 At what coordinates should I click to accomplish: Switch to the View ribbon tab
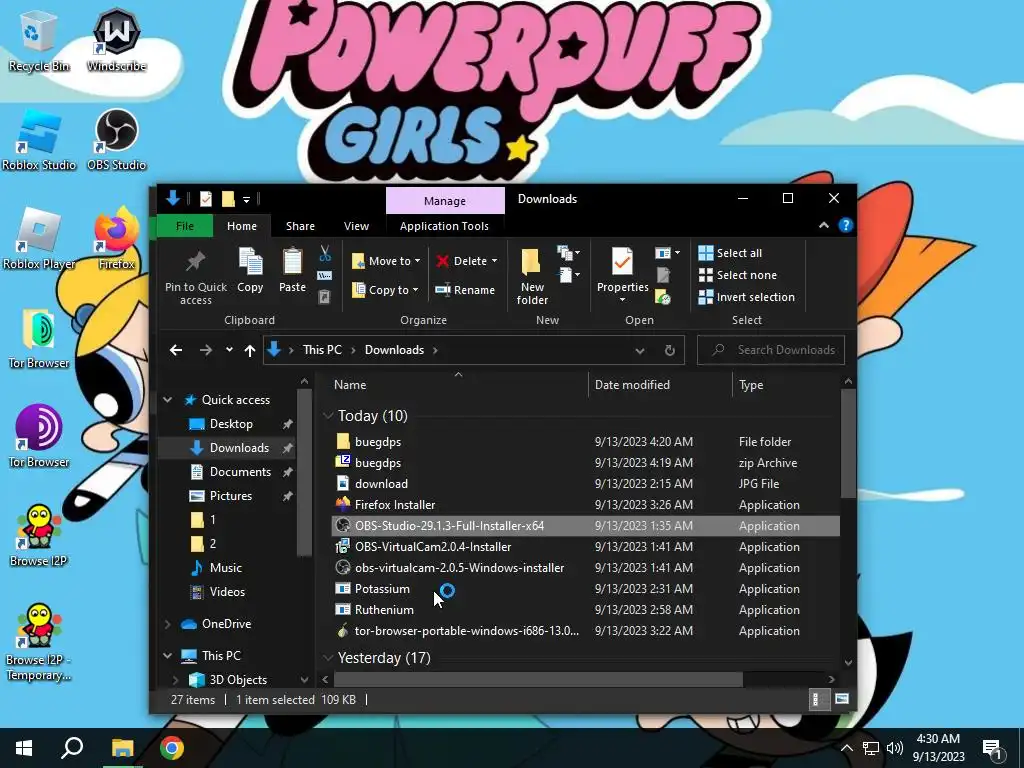[357, 226]
